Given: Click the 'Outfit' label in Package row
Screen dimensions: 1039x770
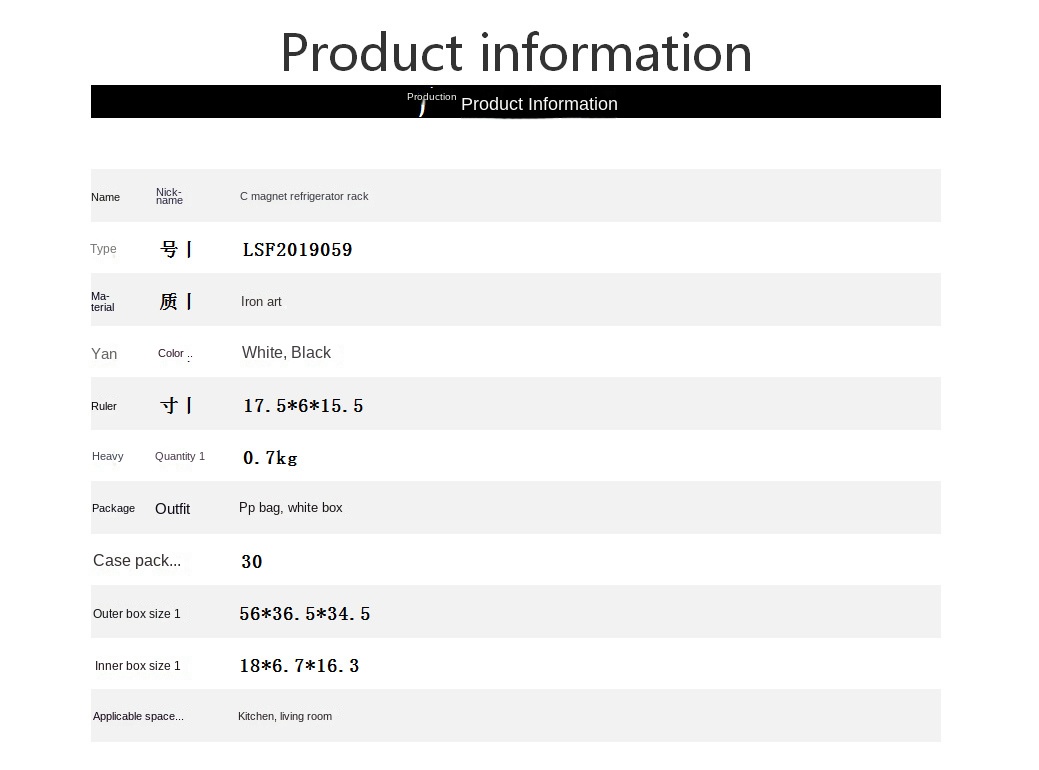Looking at the screenshot, I should 172,509.
